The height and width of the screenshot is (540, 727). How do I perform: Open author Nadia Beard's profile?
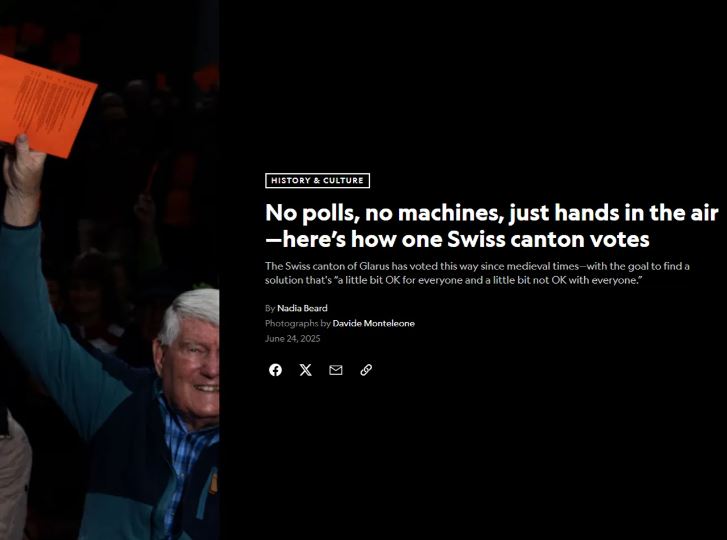302,308
